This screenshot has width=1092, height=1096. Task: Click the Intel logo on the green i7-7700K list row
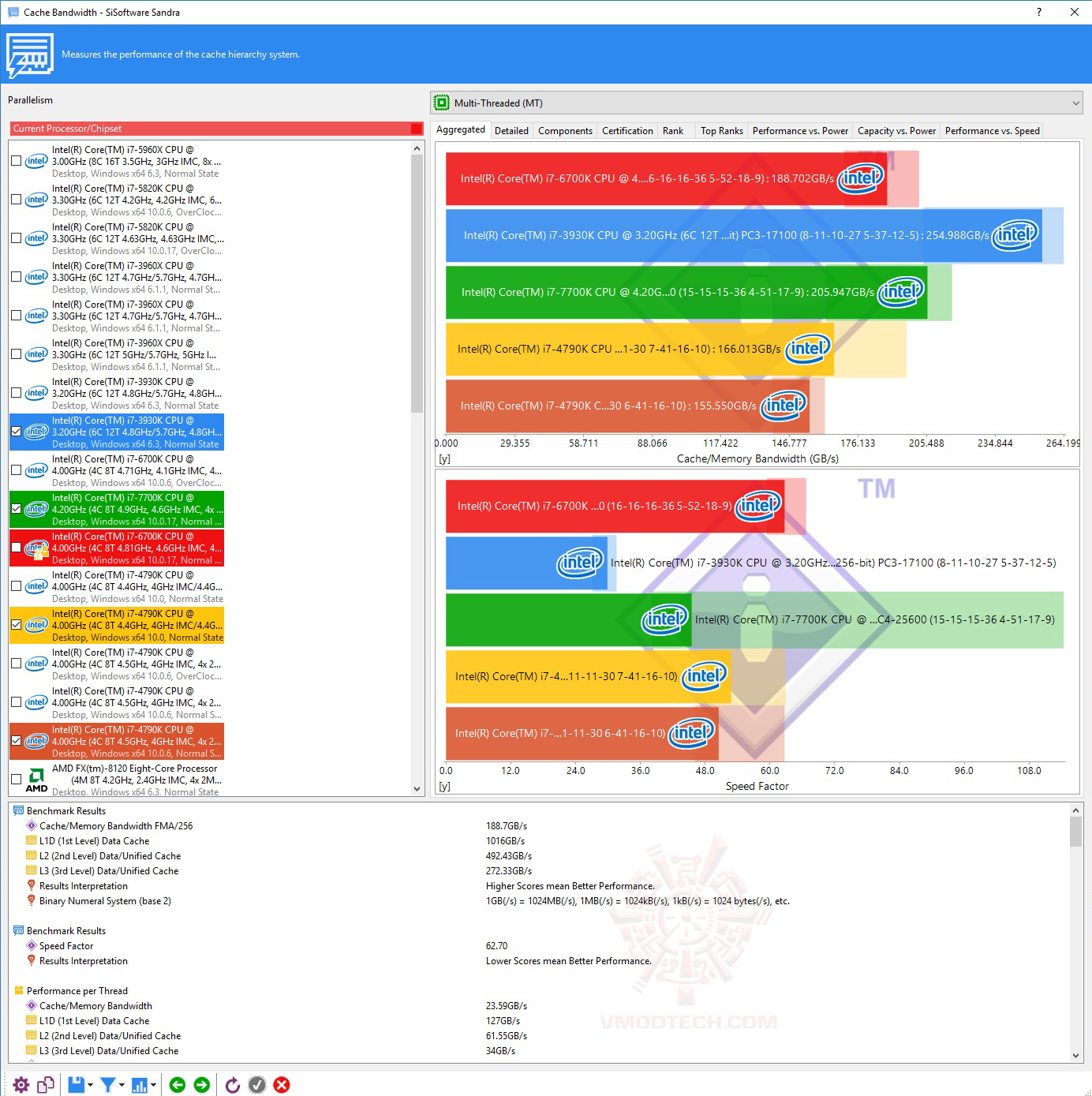pos(36,509)
